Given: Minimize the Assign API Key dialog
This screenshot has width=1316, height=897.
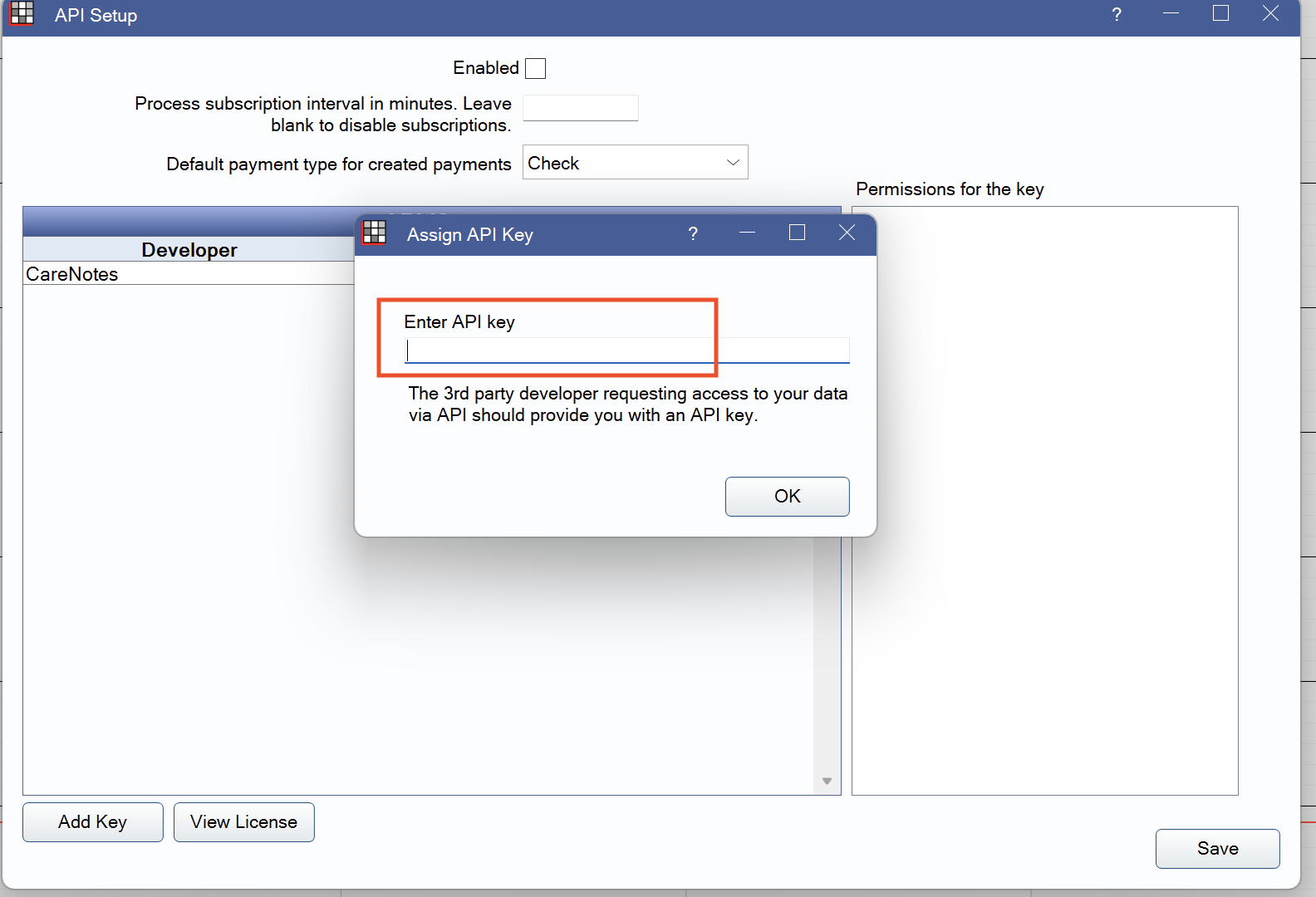Looking at the screenshot, I should pyautogui.click(x=747, y=233).
